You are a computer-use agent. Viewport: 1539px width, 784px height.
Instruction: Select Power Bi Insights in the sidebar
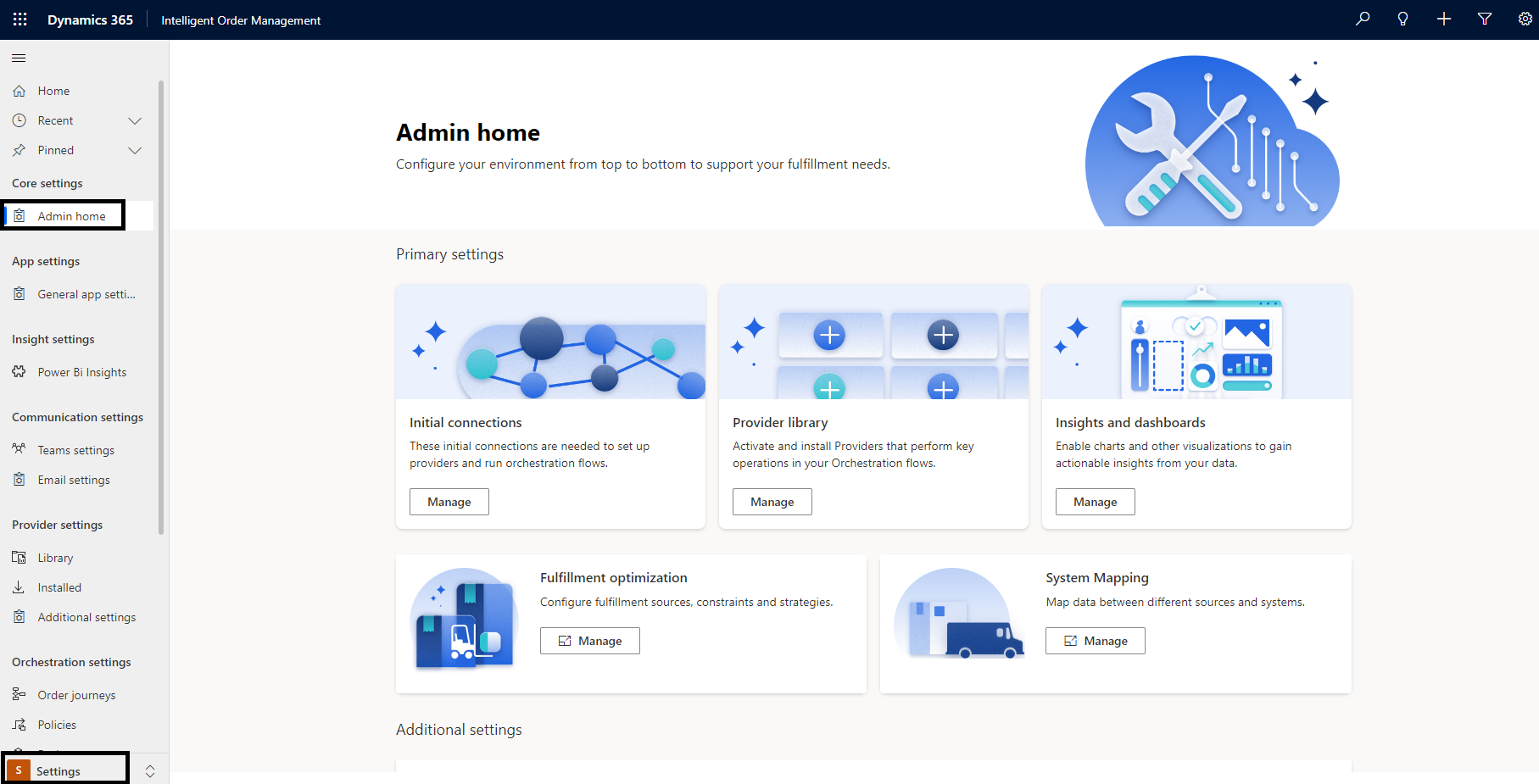[81, 371]
